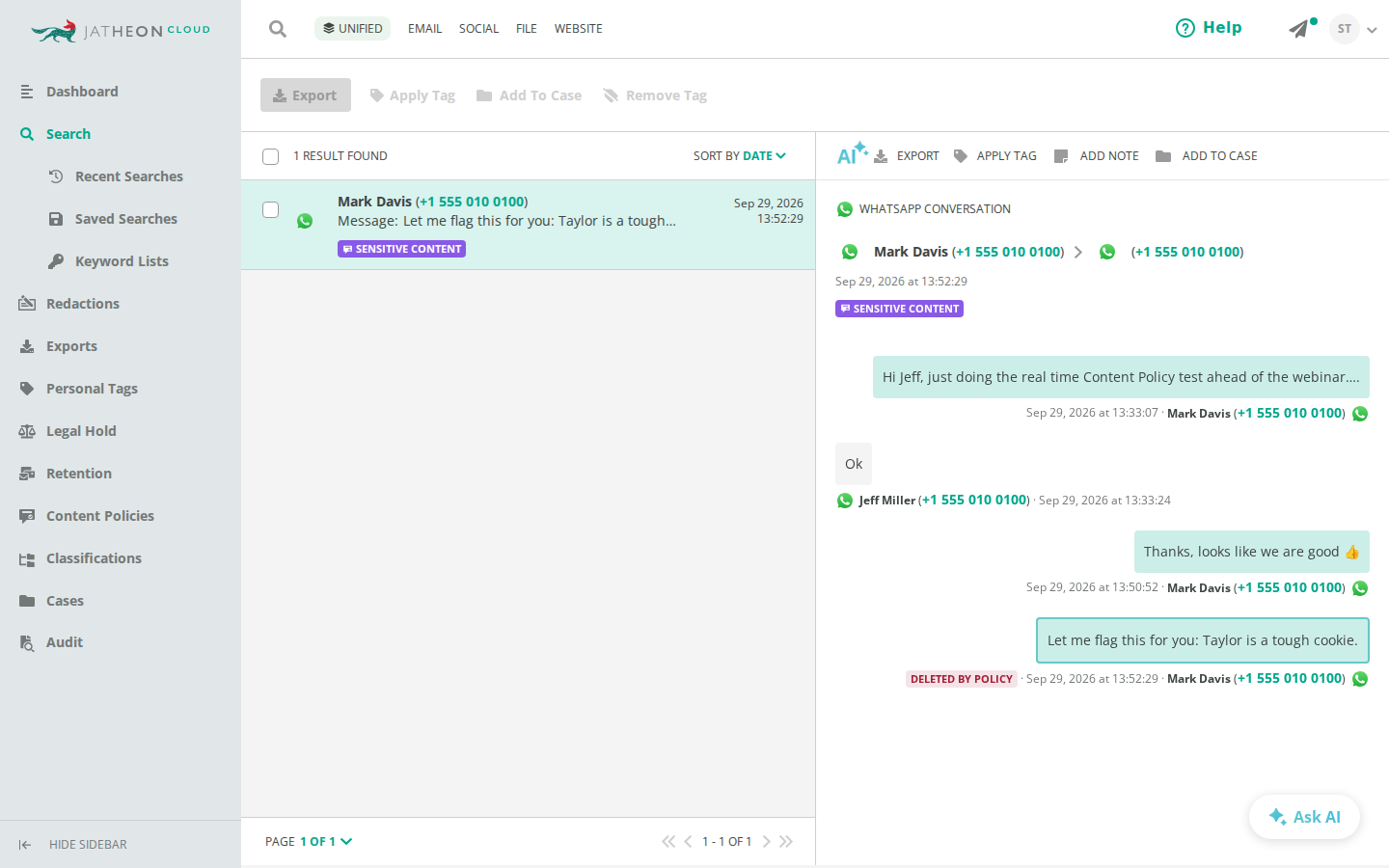Open the search magnifier icon in top bar

[278, 29]
